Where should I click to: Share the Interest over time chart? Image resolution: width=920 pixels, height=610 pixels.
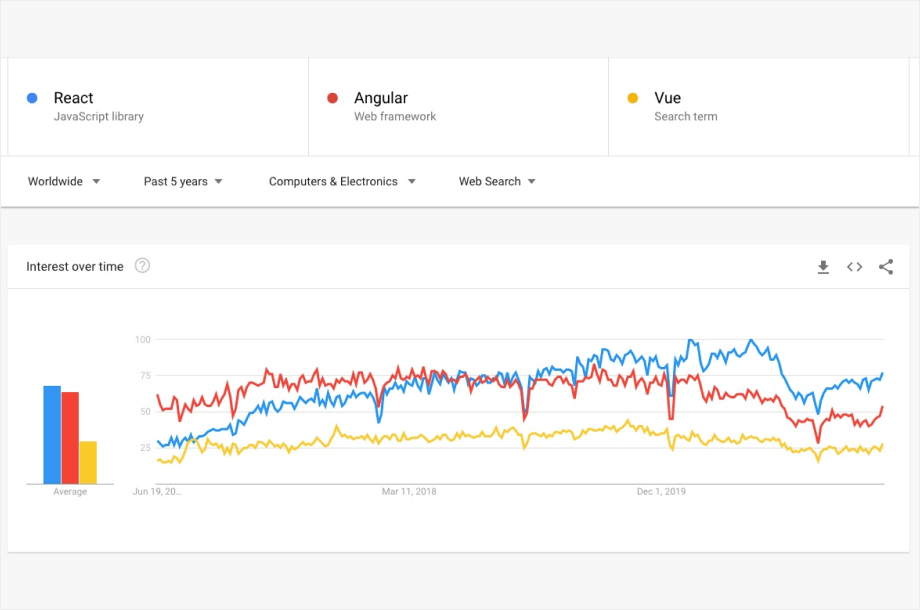click(886, 267)
